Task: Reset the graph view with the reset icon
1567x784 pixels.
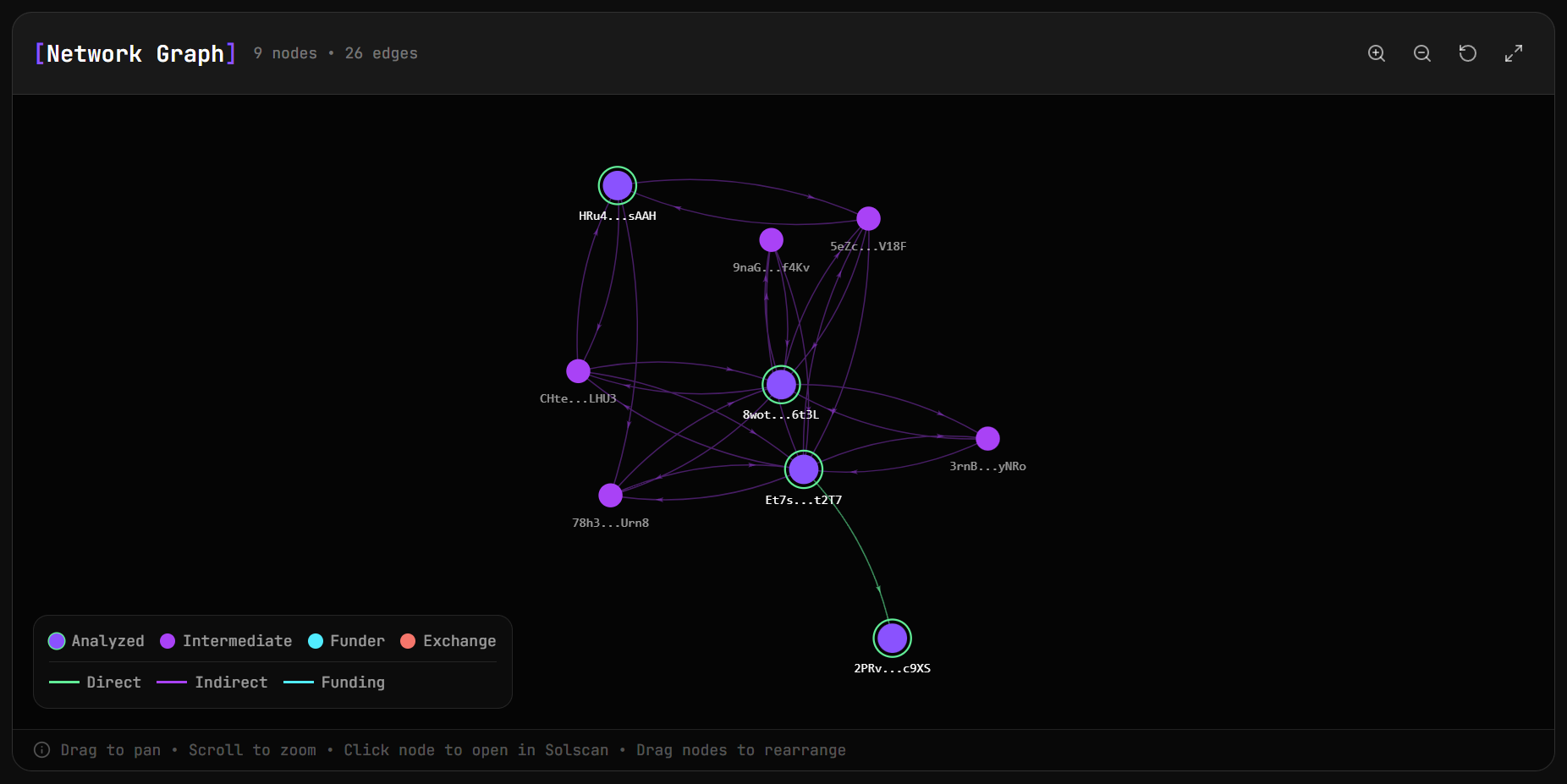Action: tap(1467, 52)
